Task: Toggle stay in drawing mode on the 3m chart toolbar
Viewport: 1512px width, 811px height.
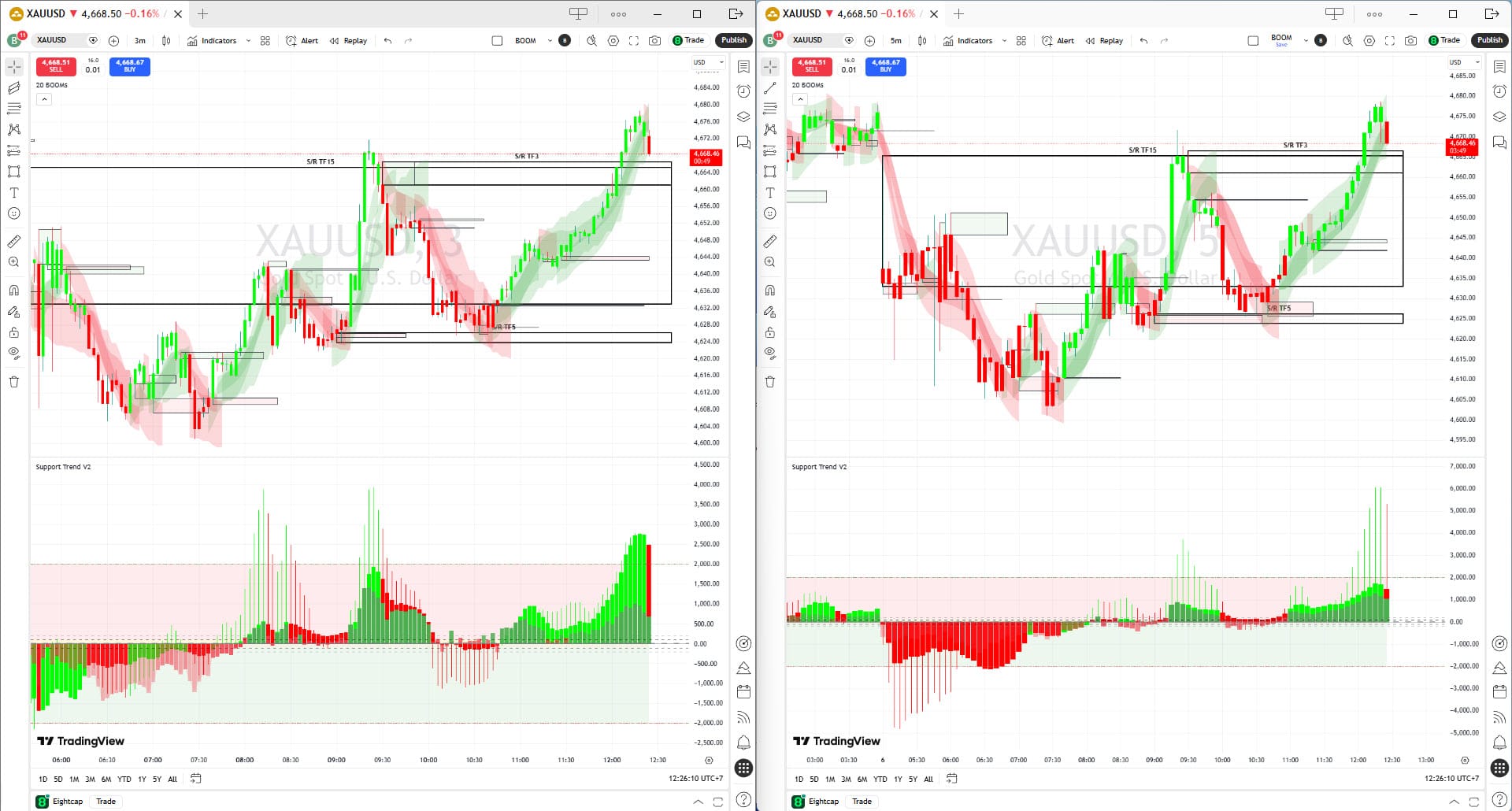Action: (13, 312)
